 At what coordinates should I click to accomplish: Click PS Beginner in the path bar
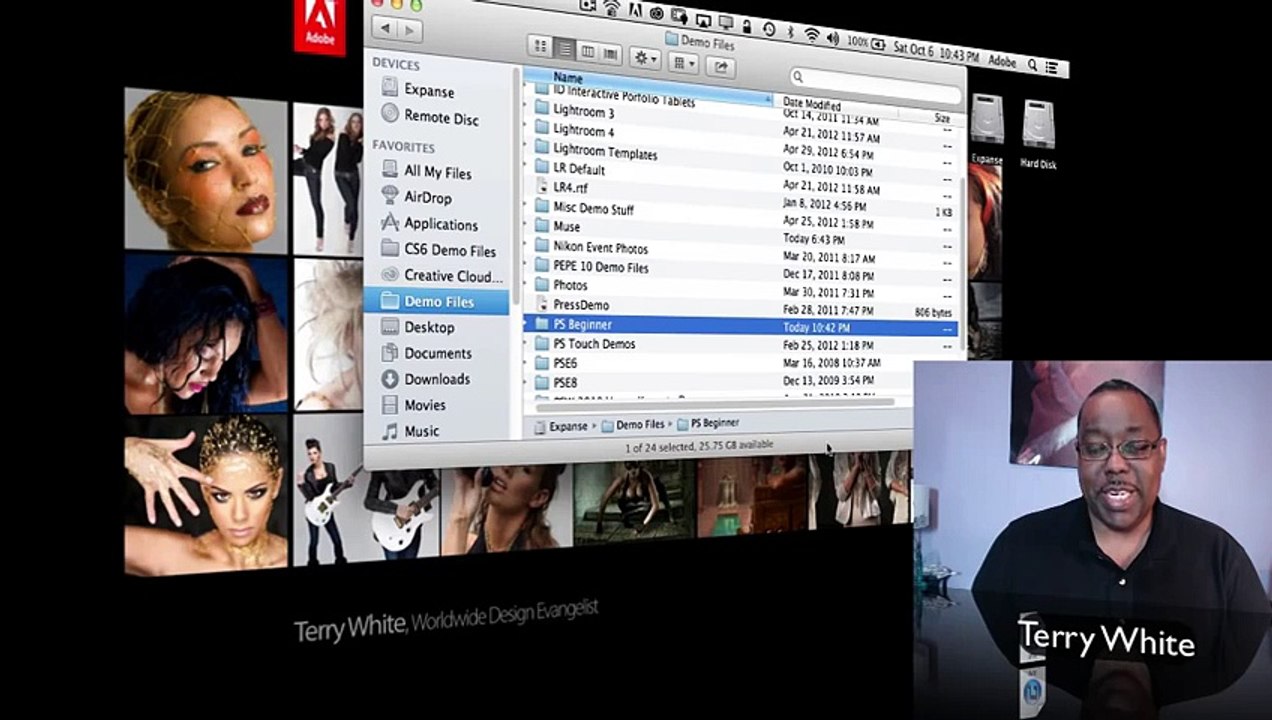[707, 423]
